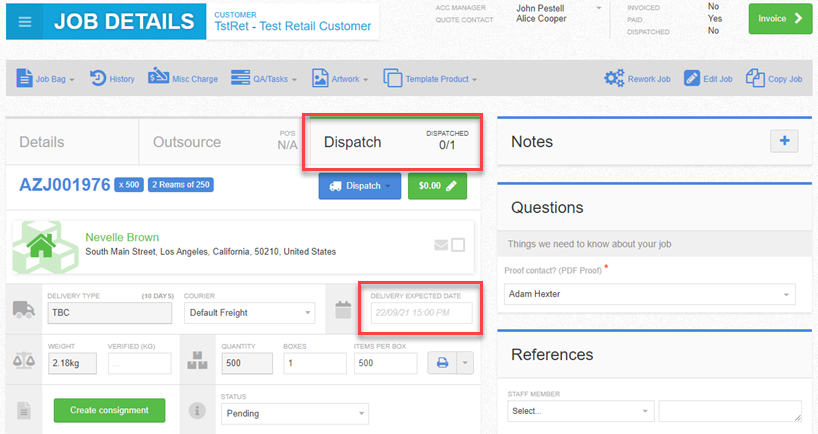Click the QA/Tasks list icon
Viewport: 818px width, 434px height.
coord(240,78)
